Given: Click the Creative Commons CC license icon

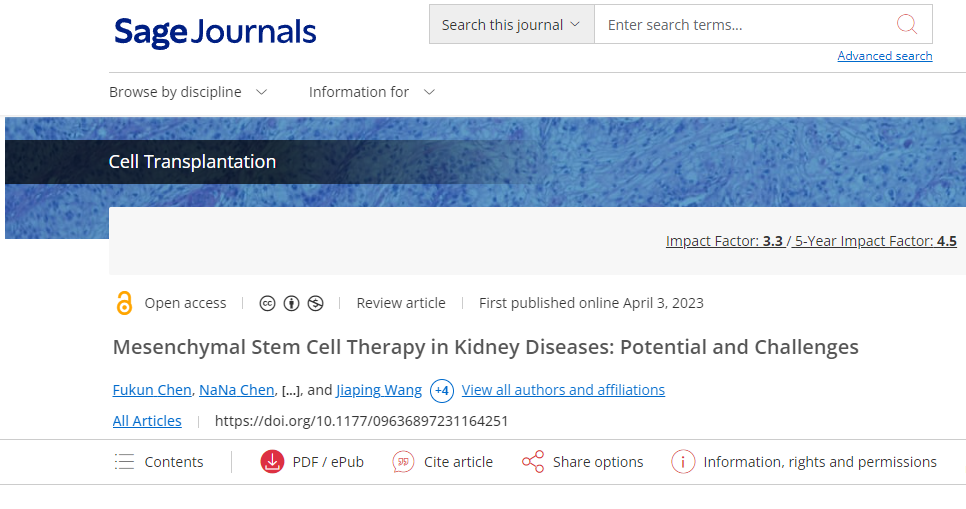Looking at the screenshot, I should (267, 303).
